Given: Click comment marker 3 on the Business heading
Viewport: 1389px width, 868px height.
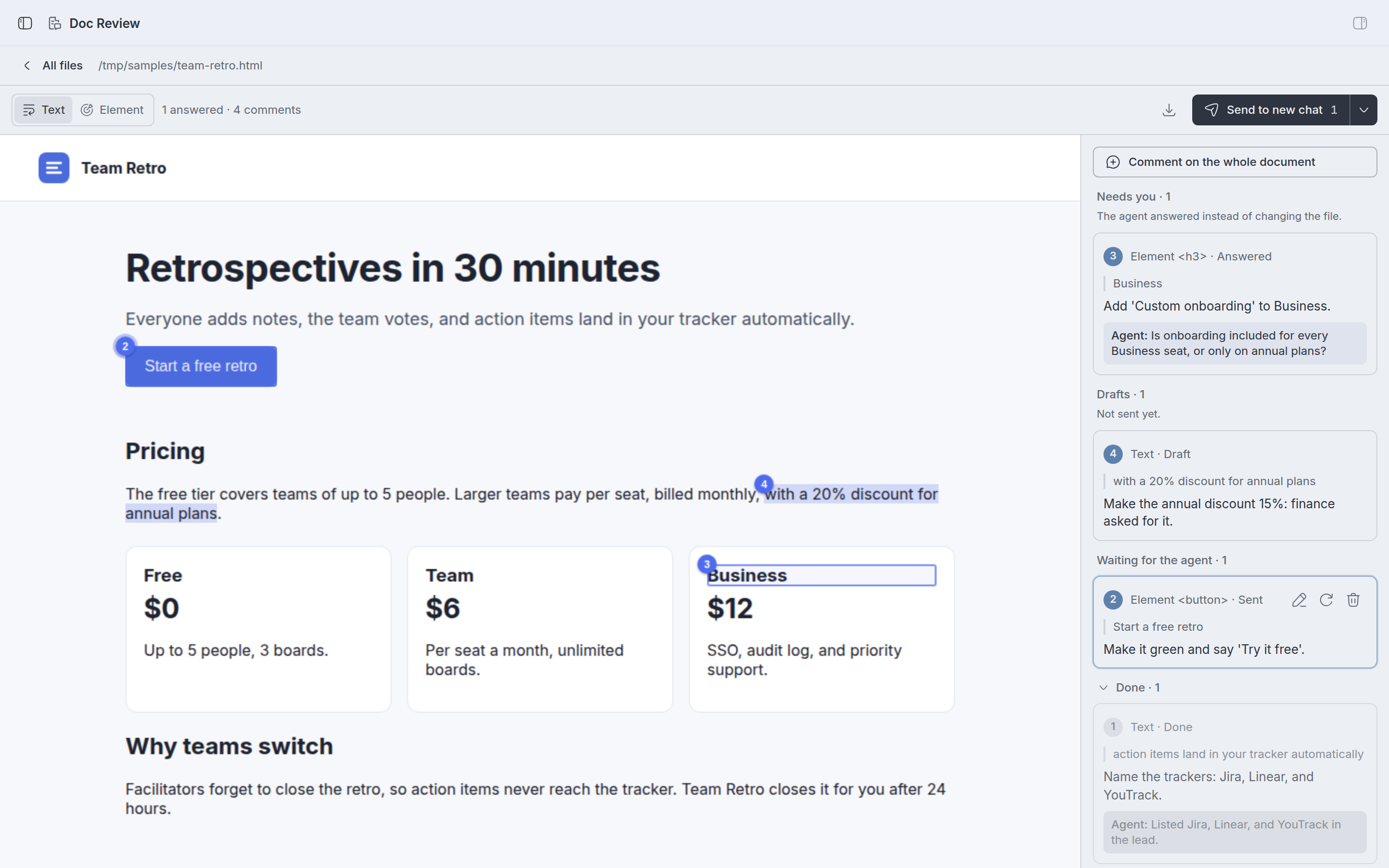Looking at the screenshot, I should [707, 564].
